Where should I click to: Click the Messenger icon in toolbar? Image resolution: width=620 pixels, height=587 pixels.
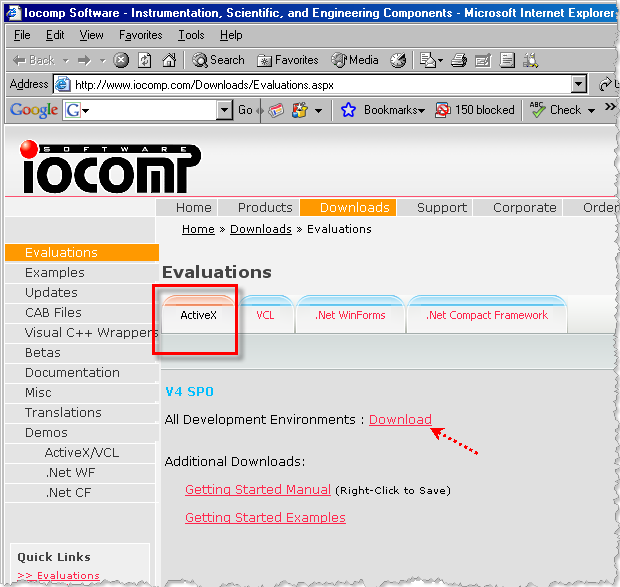coord(530,60)
